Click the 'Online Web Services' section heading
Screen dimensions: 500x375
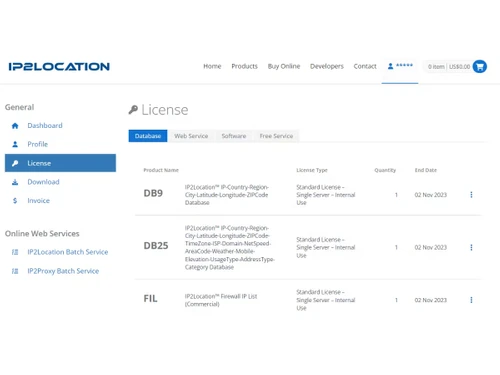point(42,234)
